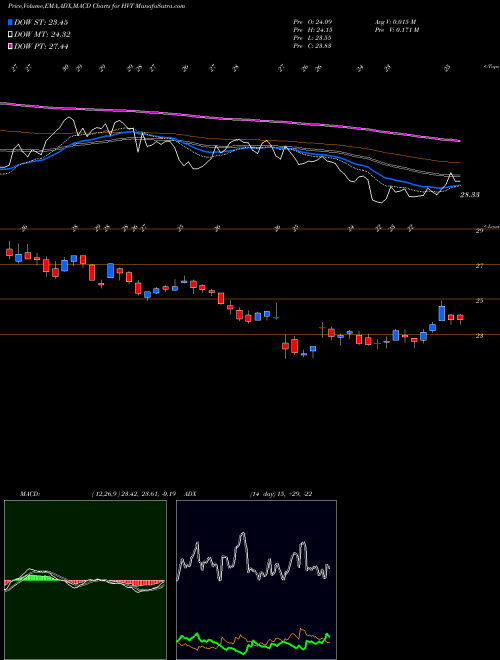
Task: Click the tallest blue candlestick near price 25
Action: click(441, 313)
